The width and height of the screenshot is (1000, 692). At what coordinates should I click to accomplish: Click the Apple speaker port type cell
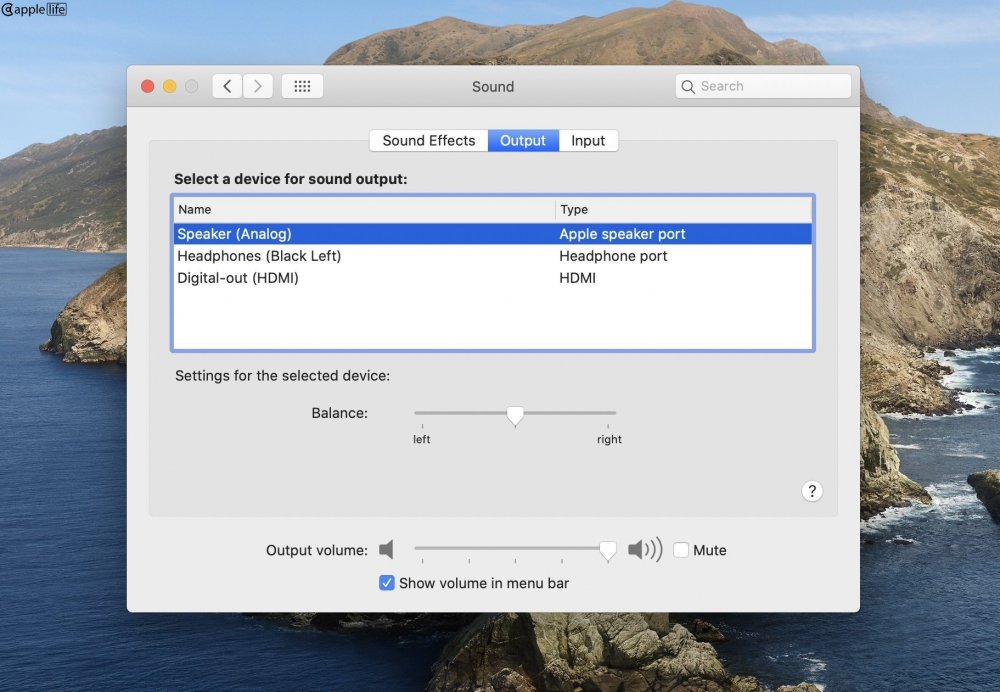click(x=622, y=234)
